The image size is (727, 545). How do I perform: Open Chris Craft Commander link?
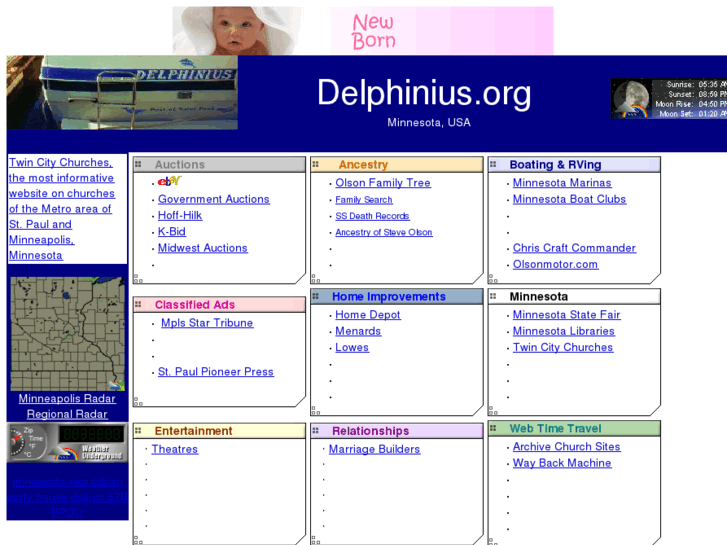(574, 248)
